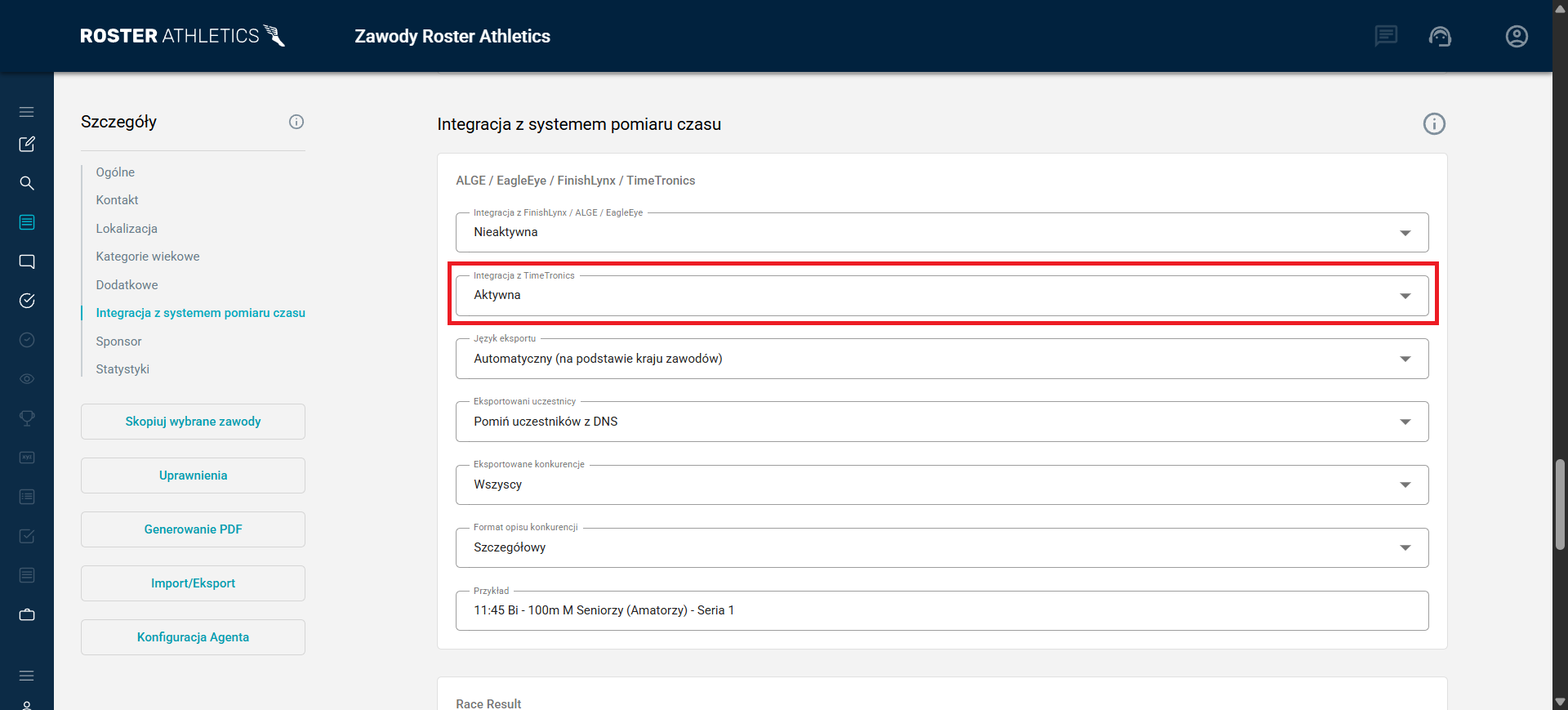The width and height of the screenshot is (1568, 710).
Task: Click the Zawody Roster Athletics title
Action: 452,36
